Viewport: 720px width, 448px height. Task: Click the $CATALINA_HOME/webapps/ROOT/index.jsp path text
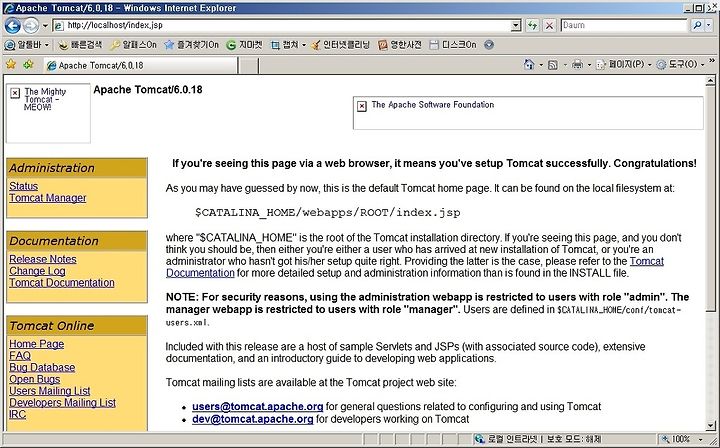(327, 213)
